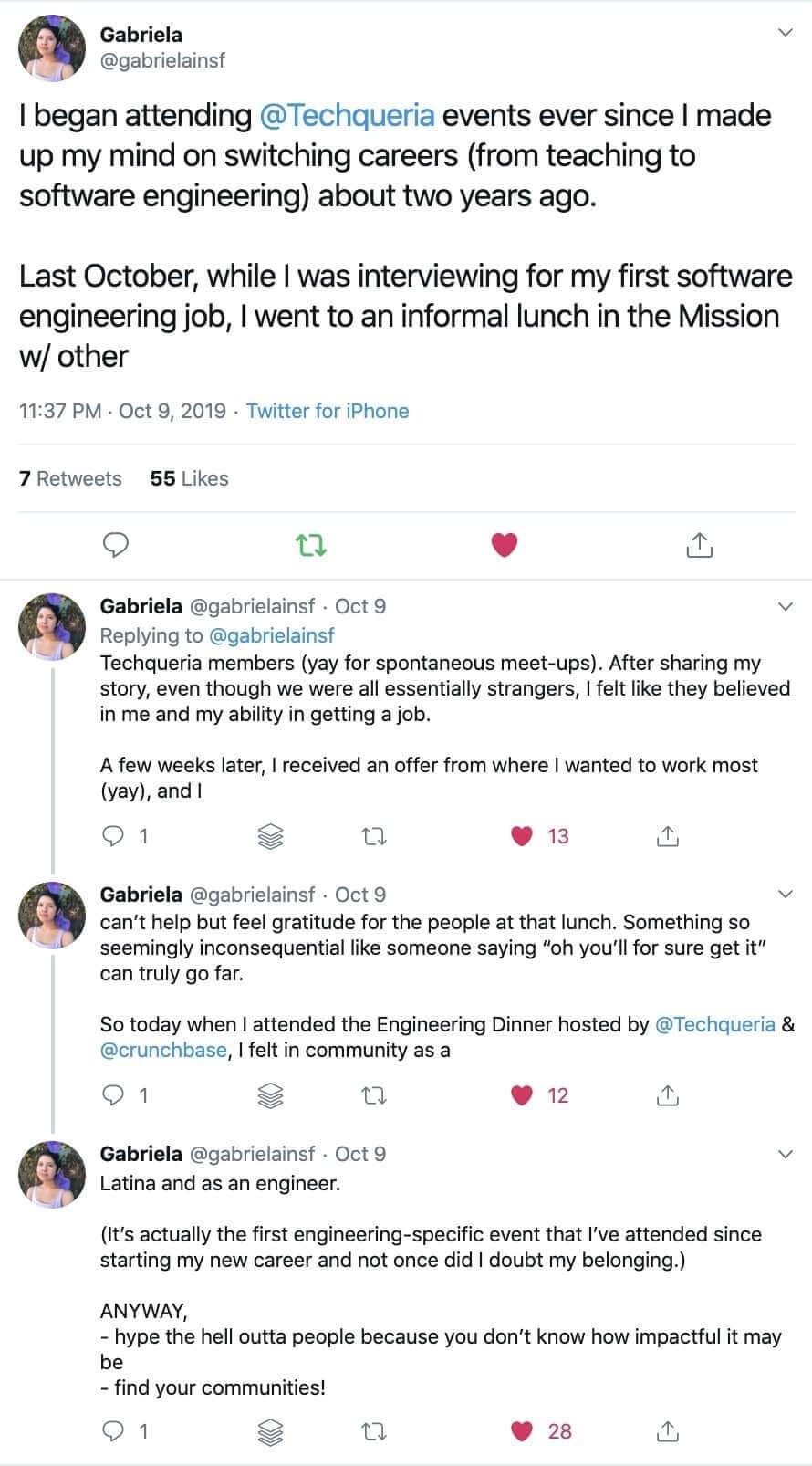Reply to the 'Techqueria members' tweet
Viewport: 812px width, 1466px height.
pyautogui.click(x=113, y=835)
